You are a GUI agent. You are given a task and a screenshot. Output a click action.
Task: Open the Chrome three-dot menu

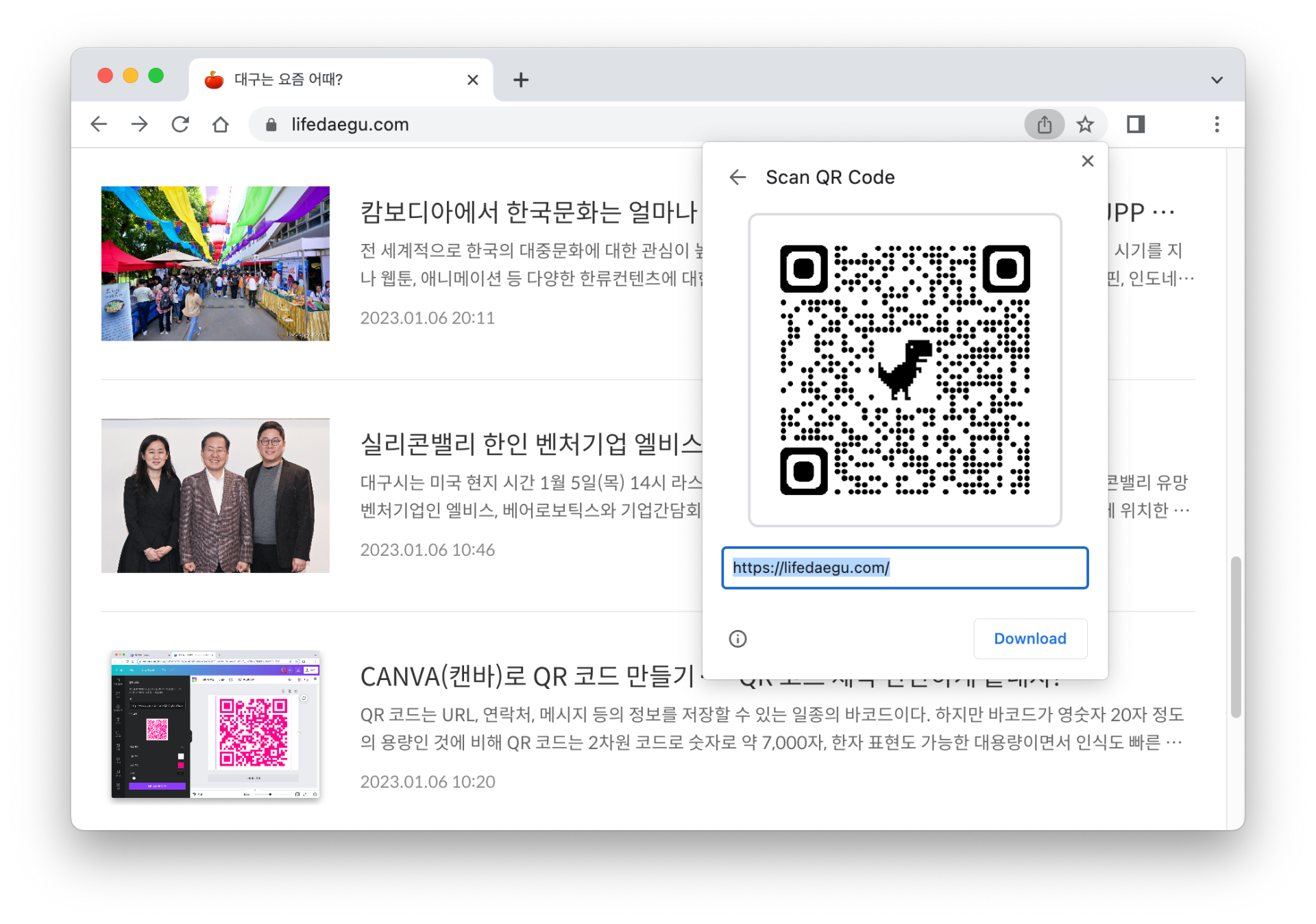click(x=1217, y=124)
